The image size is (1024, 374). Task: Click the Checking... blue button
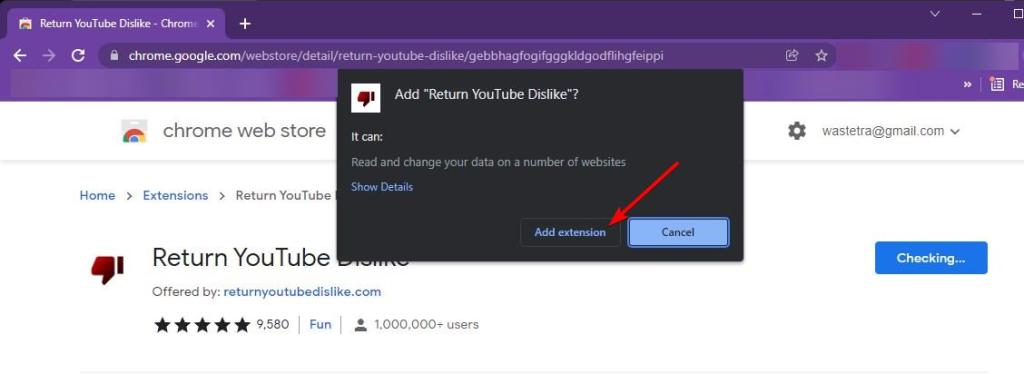pos(931,258)
